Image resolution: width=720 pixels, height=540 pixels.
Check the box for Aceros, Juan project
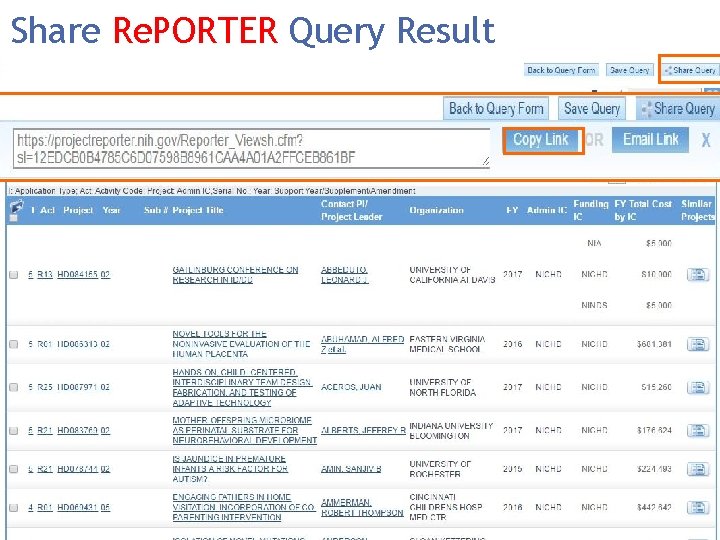point(14,387)
